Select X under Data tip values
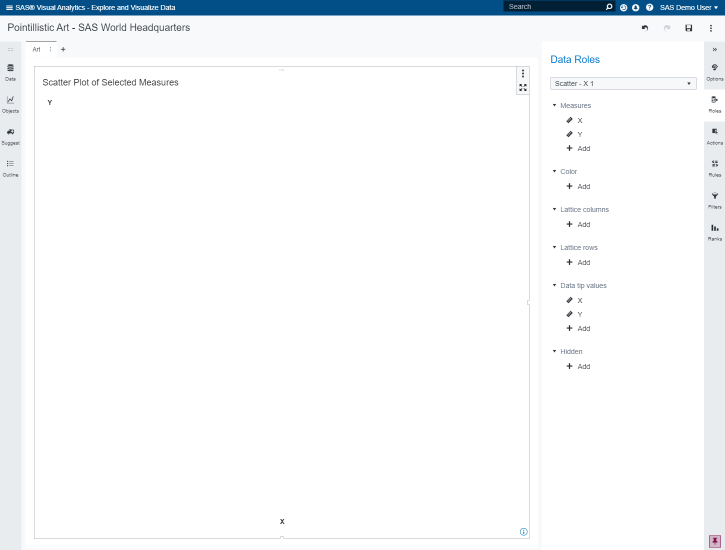The image size is (725, 550). coord(575,300)
